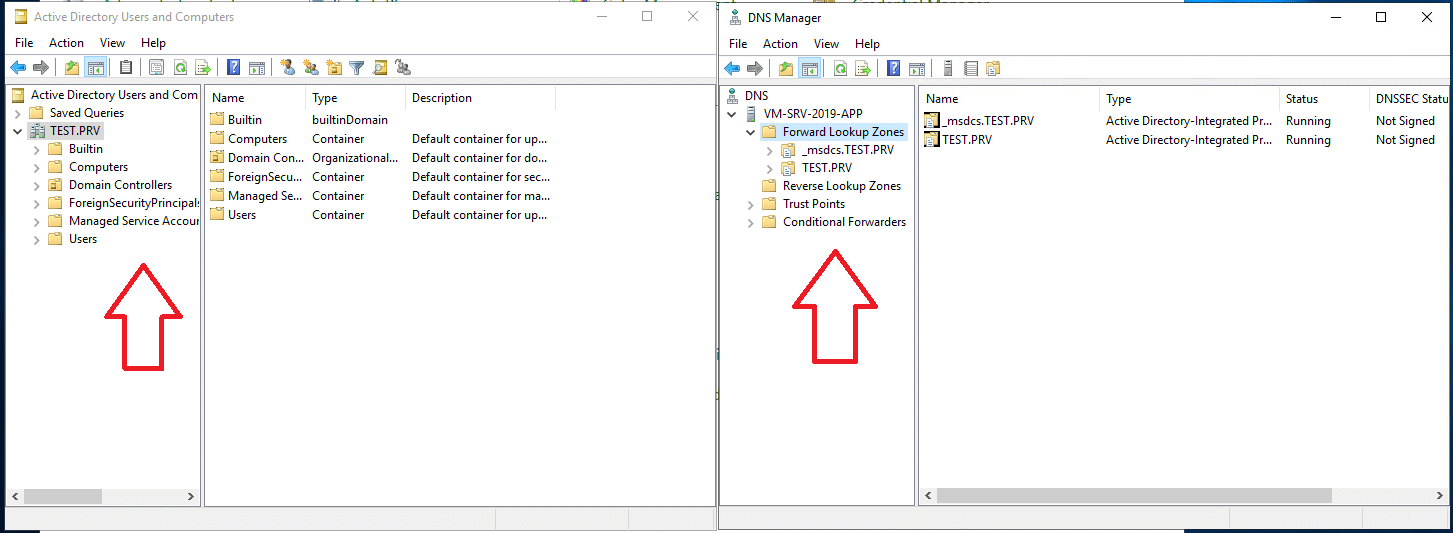Open View menu in DNS Manager

[827, 44]
